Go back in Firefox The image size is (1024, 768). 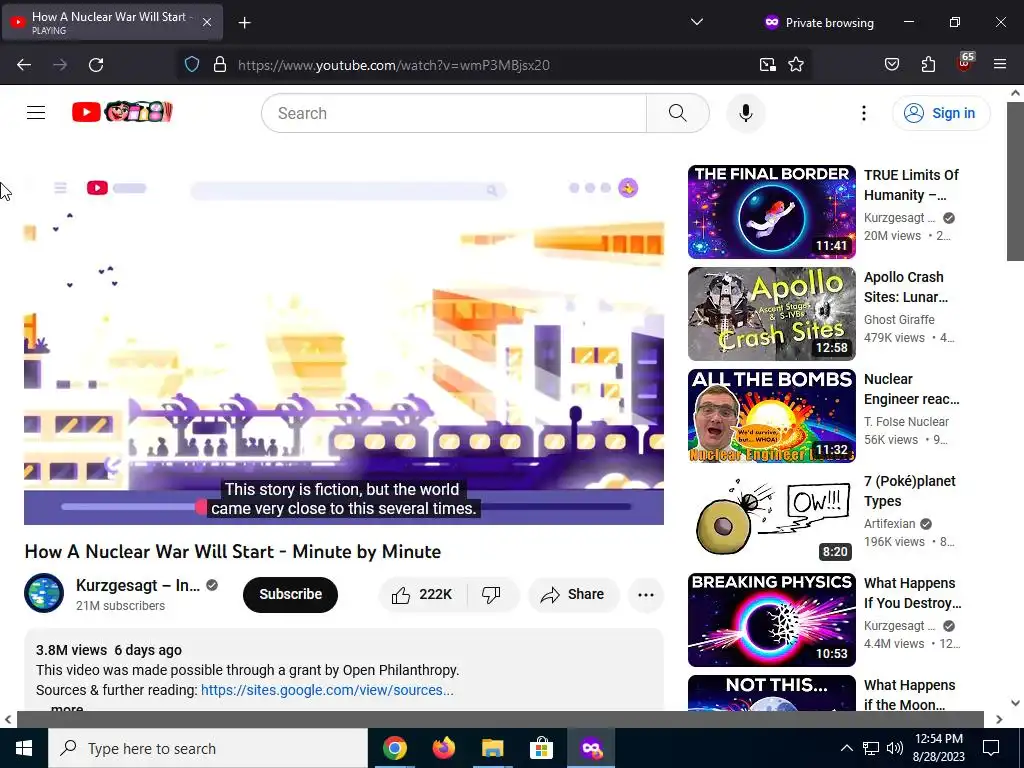[24, 65]
